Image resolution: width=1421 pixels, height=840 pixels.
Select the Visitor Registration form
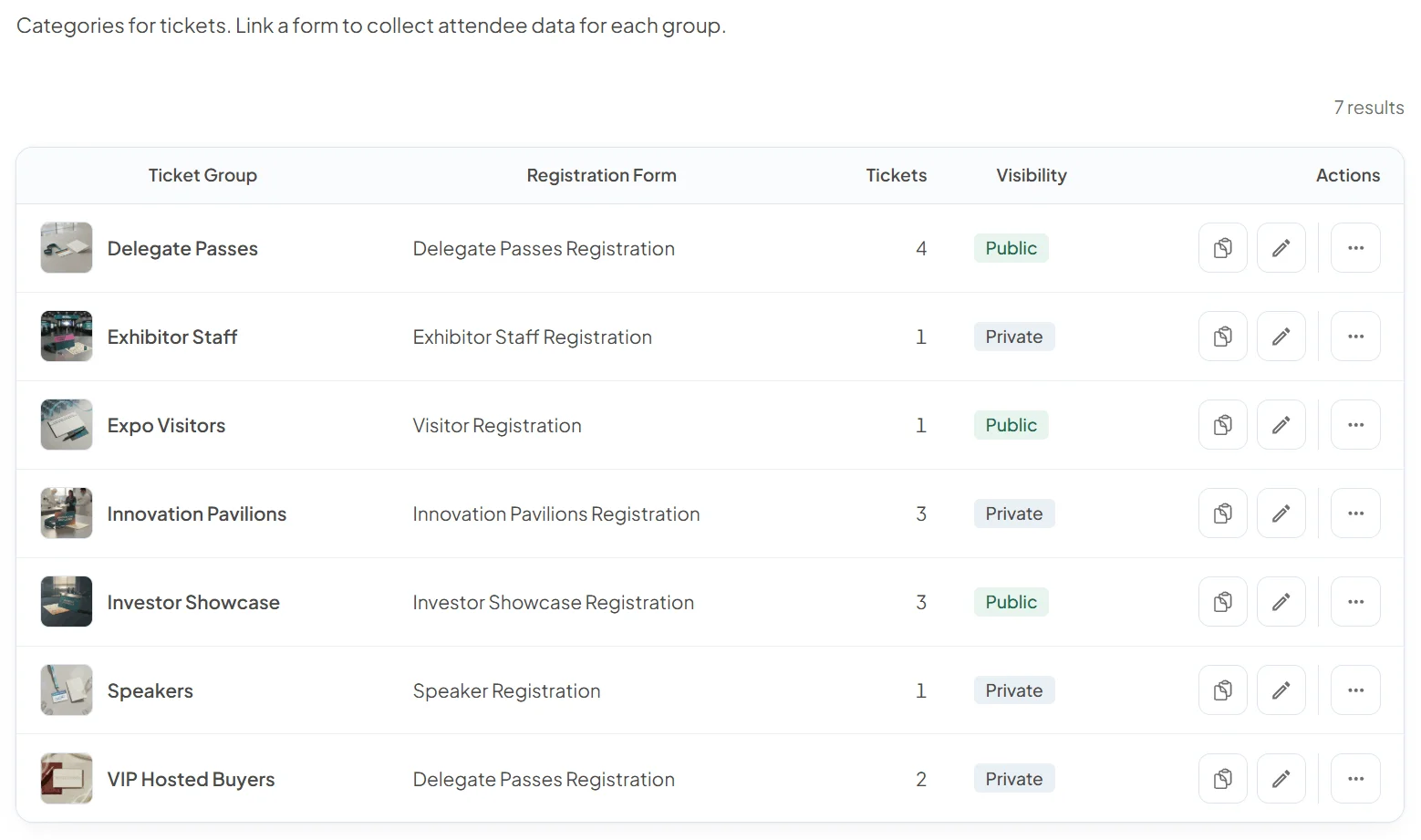click(497, 426)
